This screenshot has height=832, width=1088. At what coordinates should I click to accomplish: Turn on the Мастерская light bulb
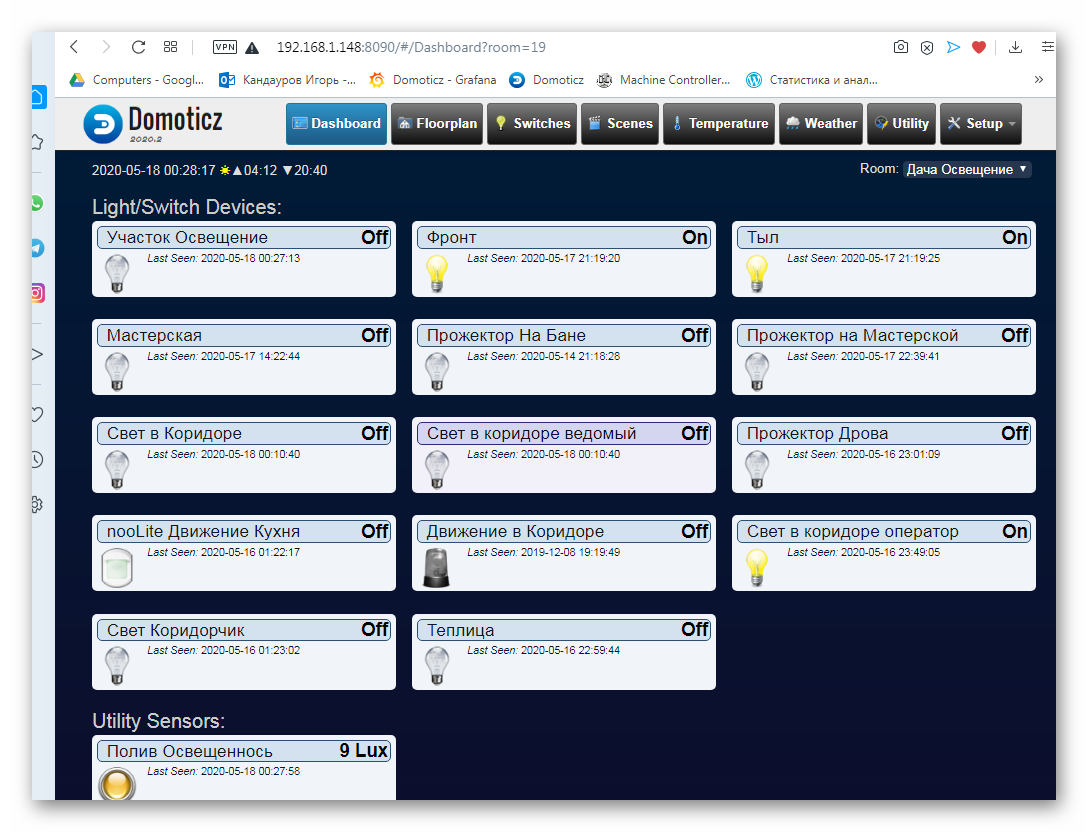[x=117, y=371]
